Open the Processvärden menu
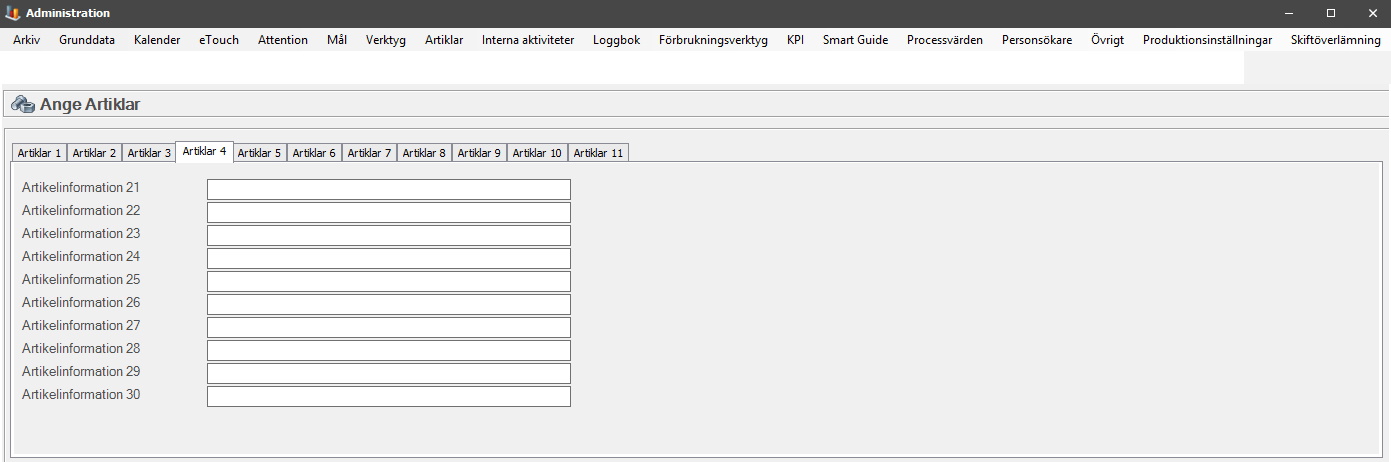The height and width of the screenshot is (462, 1391). [x=945, y=40]
